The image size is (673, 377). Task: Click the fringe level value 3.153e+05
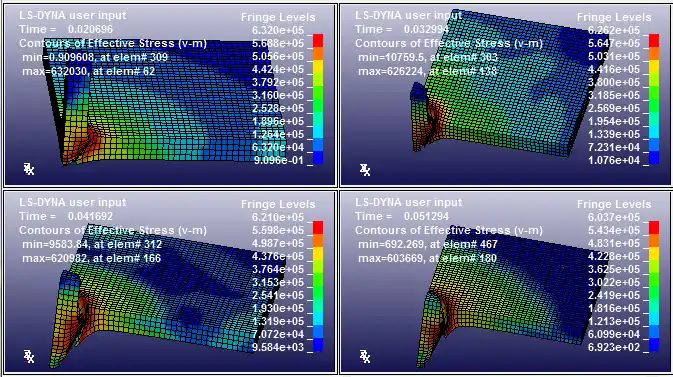278,282
